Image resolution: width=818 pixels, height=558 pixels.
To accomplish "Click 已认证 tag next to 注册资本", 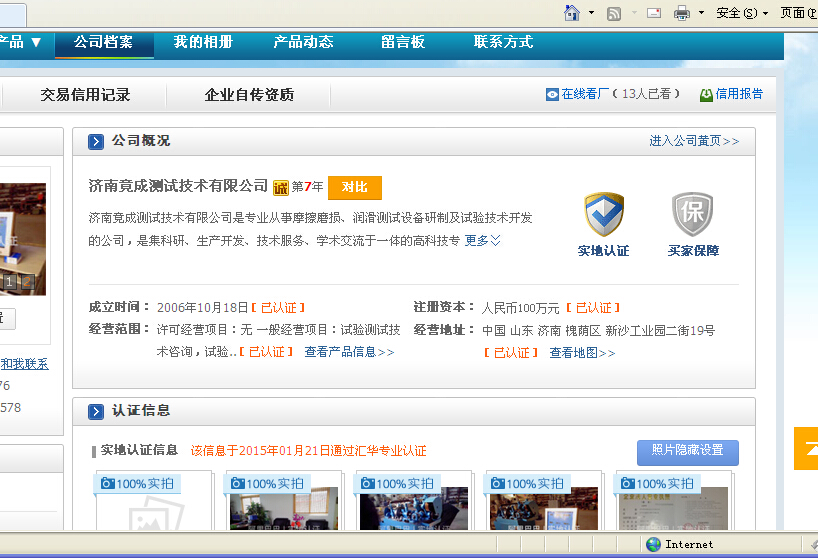I will 593,308.
